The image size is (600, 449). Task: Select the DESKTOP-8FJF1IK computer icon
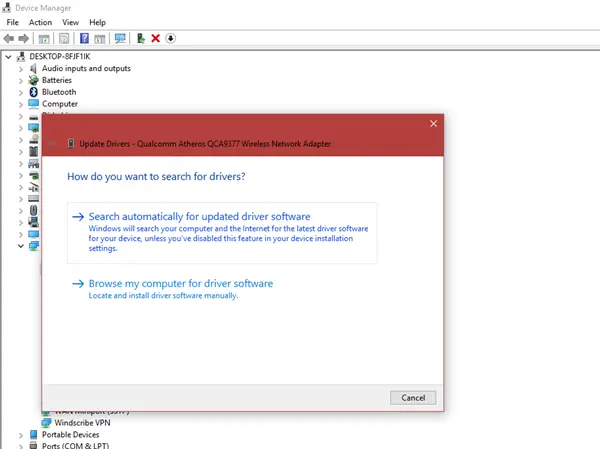pos(21,57)
